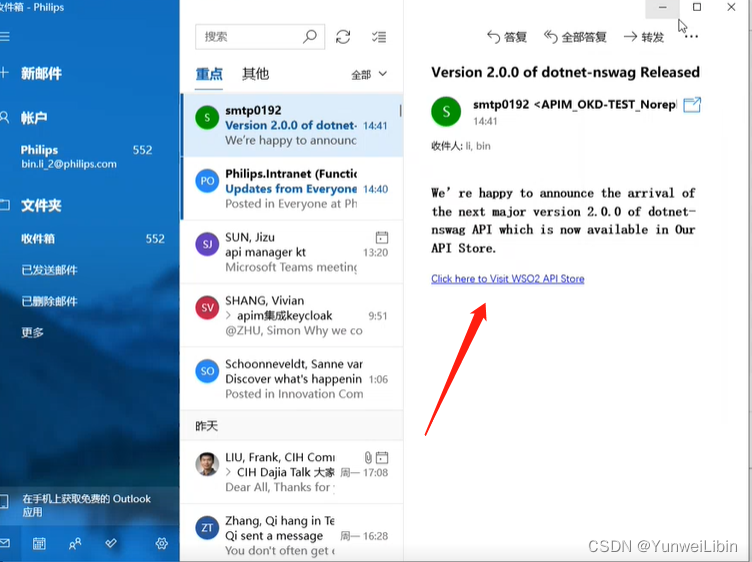
Task: Get free Outlook mobile app link
Action: click(86, 505)
